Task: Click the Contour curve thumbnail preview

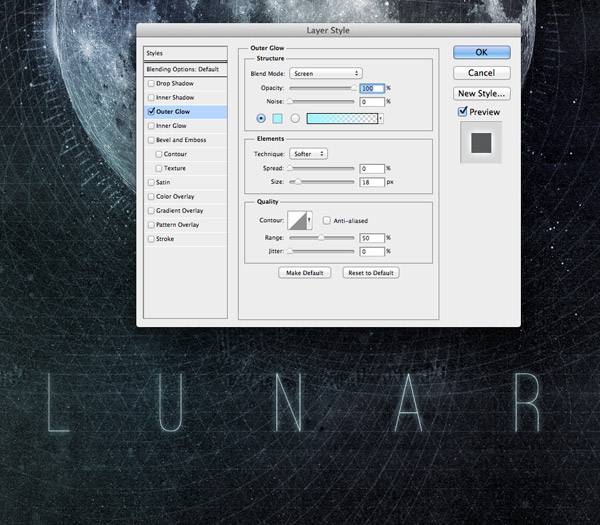Action: tap(297, 220)
